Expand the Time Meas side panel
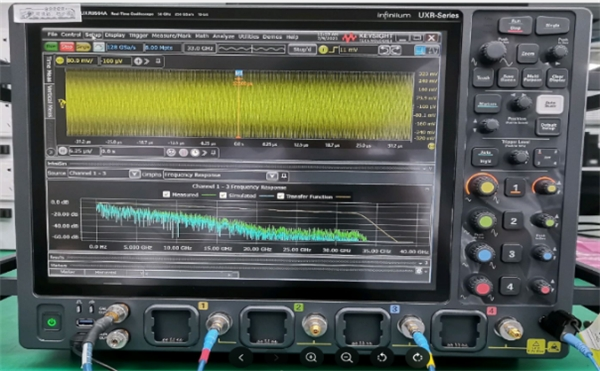Viewport: 600px width, 371px height. pos(49,69)
